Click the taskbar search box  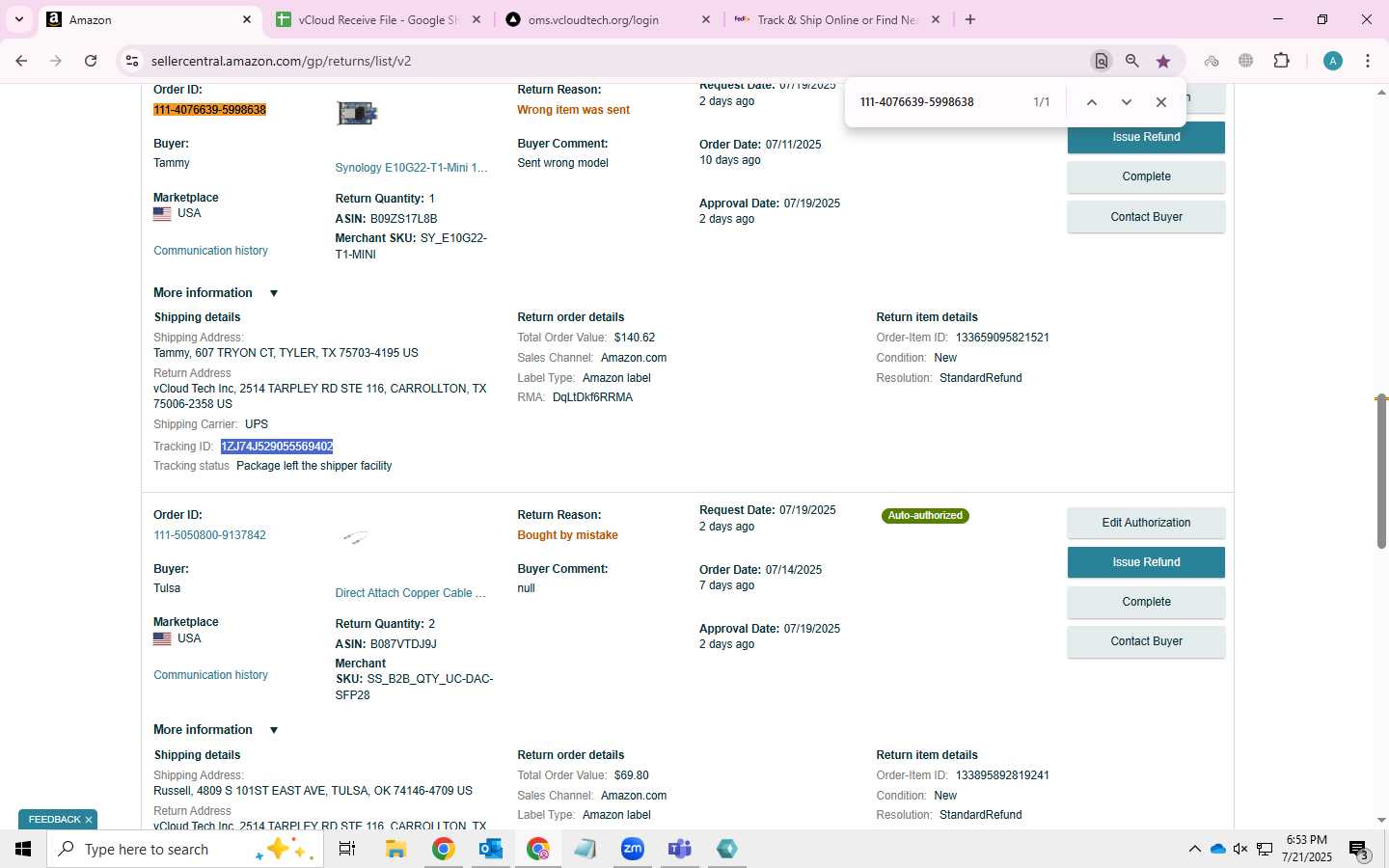point(183,849)
